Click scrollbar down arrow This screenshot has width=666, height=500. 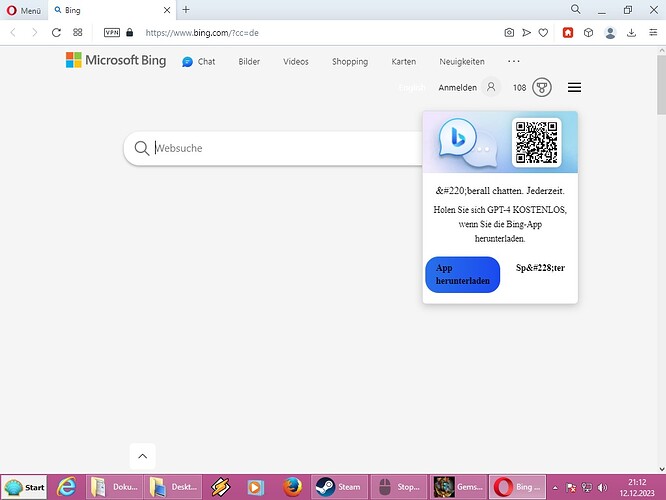pos(661,469)
